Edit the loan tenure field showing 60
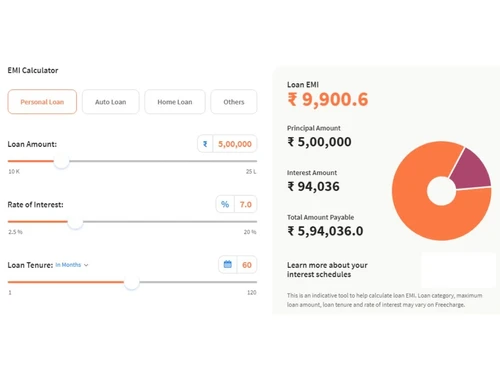Viewport: 500px width, 375px height. pos(247,265)
